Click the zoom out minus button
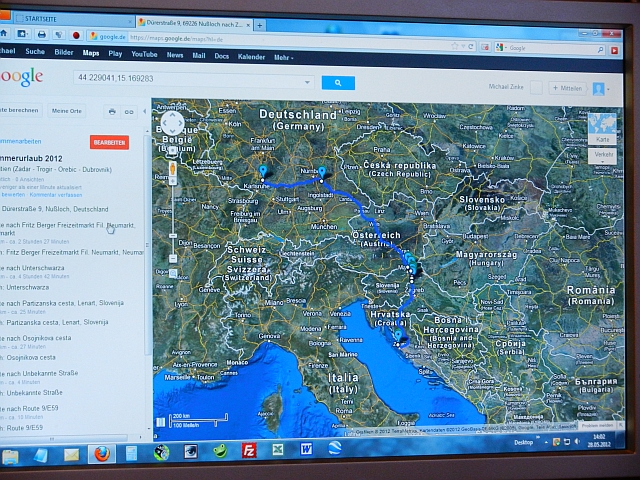Image resolution: width=640 pixels, height=480 pixels. click(x=173, y=258)
